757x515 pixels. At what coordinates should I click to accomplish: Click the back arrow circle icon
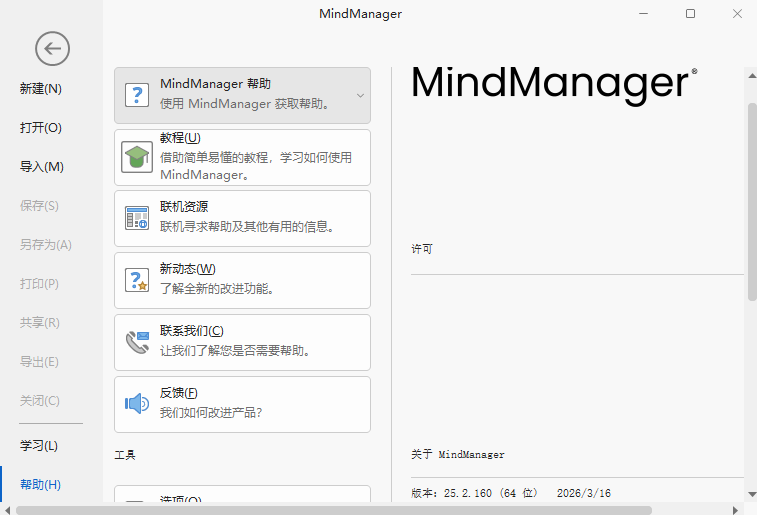coord(52,49)
